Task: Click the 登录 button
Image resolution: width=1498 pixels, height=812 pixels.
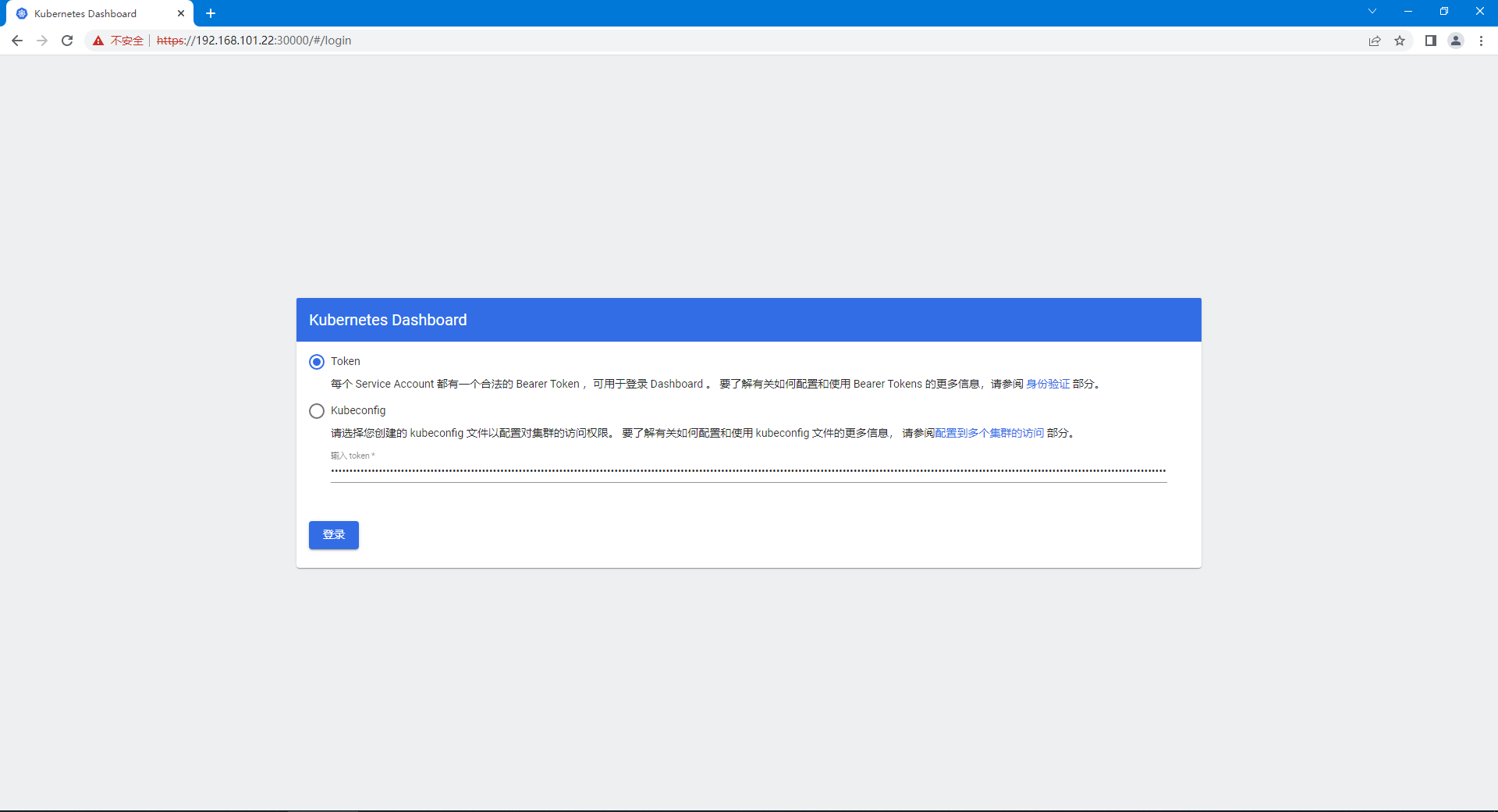Action: 334,535
